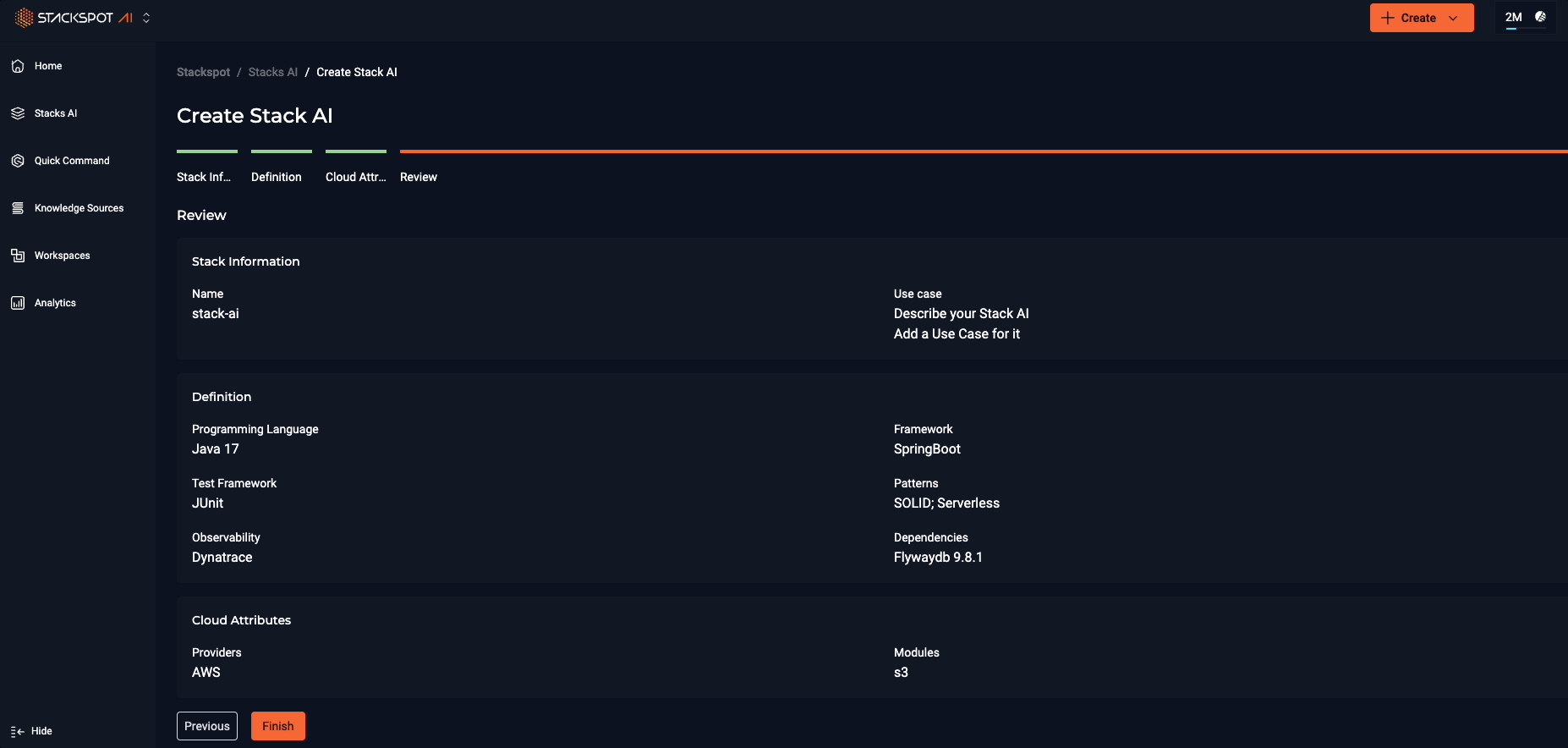Open the 2M token usage menu
This screenshot has width=1568, height=748.
(1513, 17)
